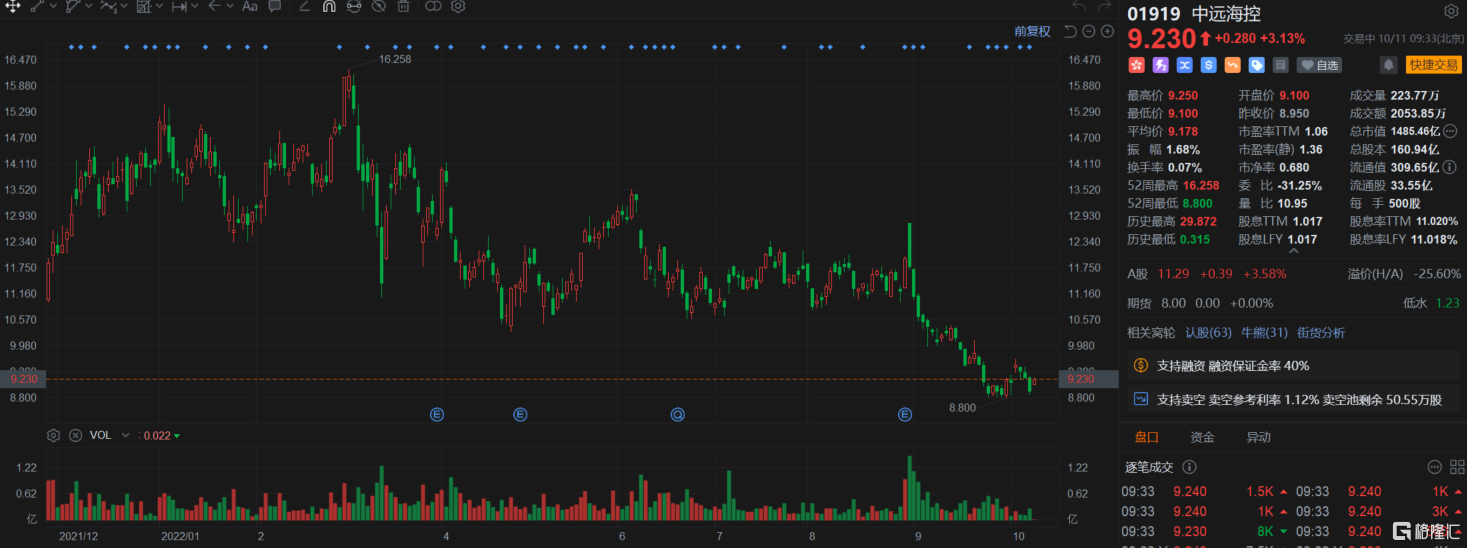
Task: Click the overlapping circles compare icon
Action: point(433,6)
